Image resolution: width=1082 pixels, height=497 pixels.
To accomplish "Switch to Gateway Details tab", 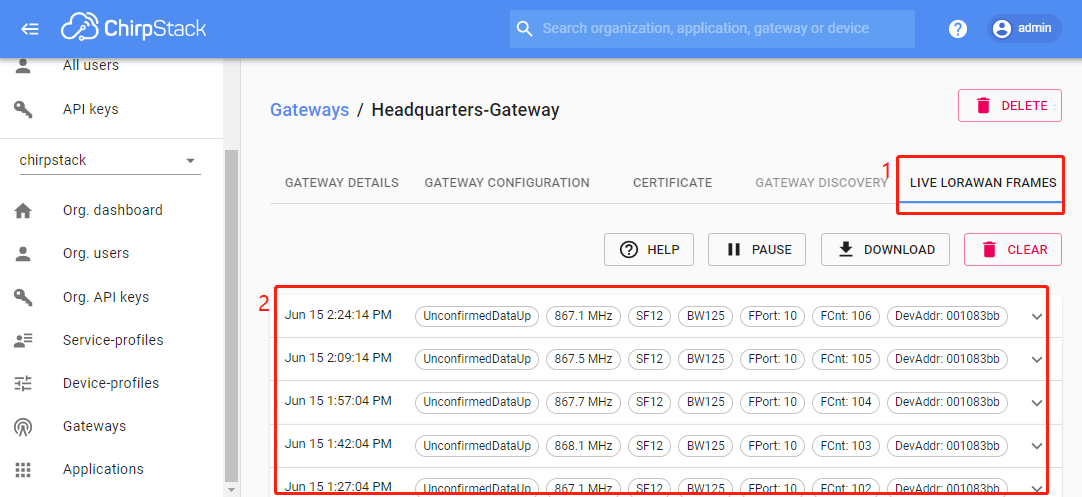I will [x=342, y=183].
